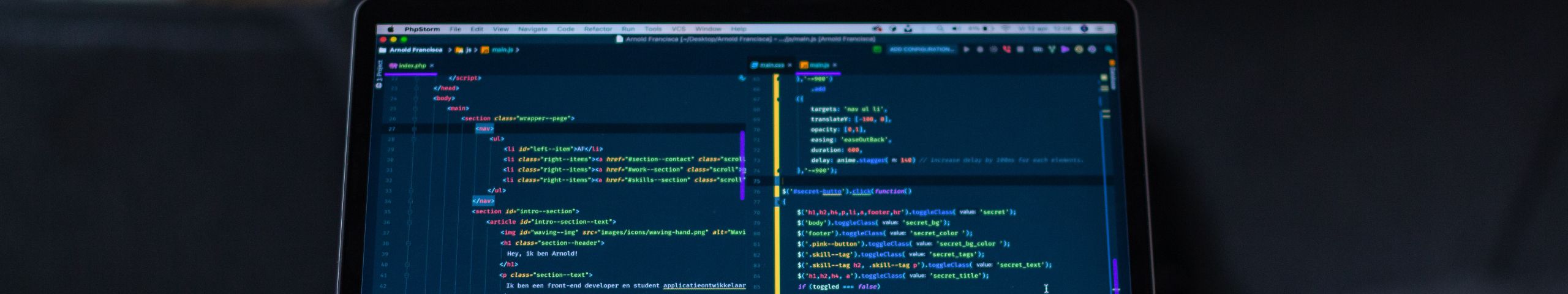Open the Tools menu
Image resolution: width=1568 pixels, height=294 pixels.
pyautogui.click(x=653, y=29)
